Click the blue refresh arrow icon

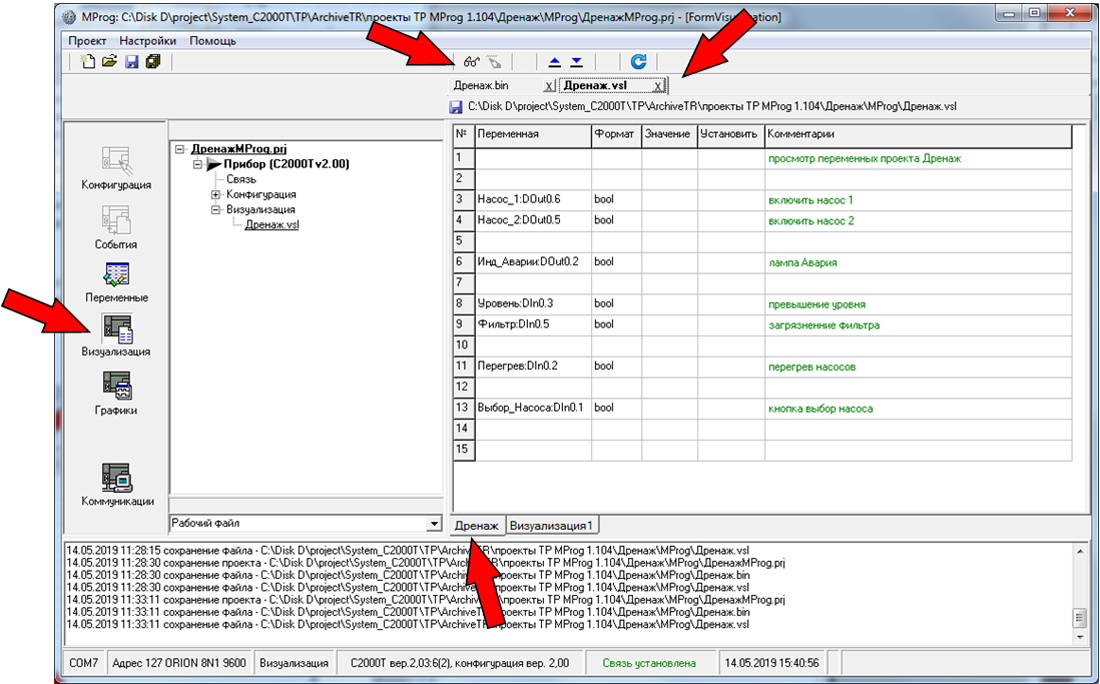[638, 61]
